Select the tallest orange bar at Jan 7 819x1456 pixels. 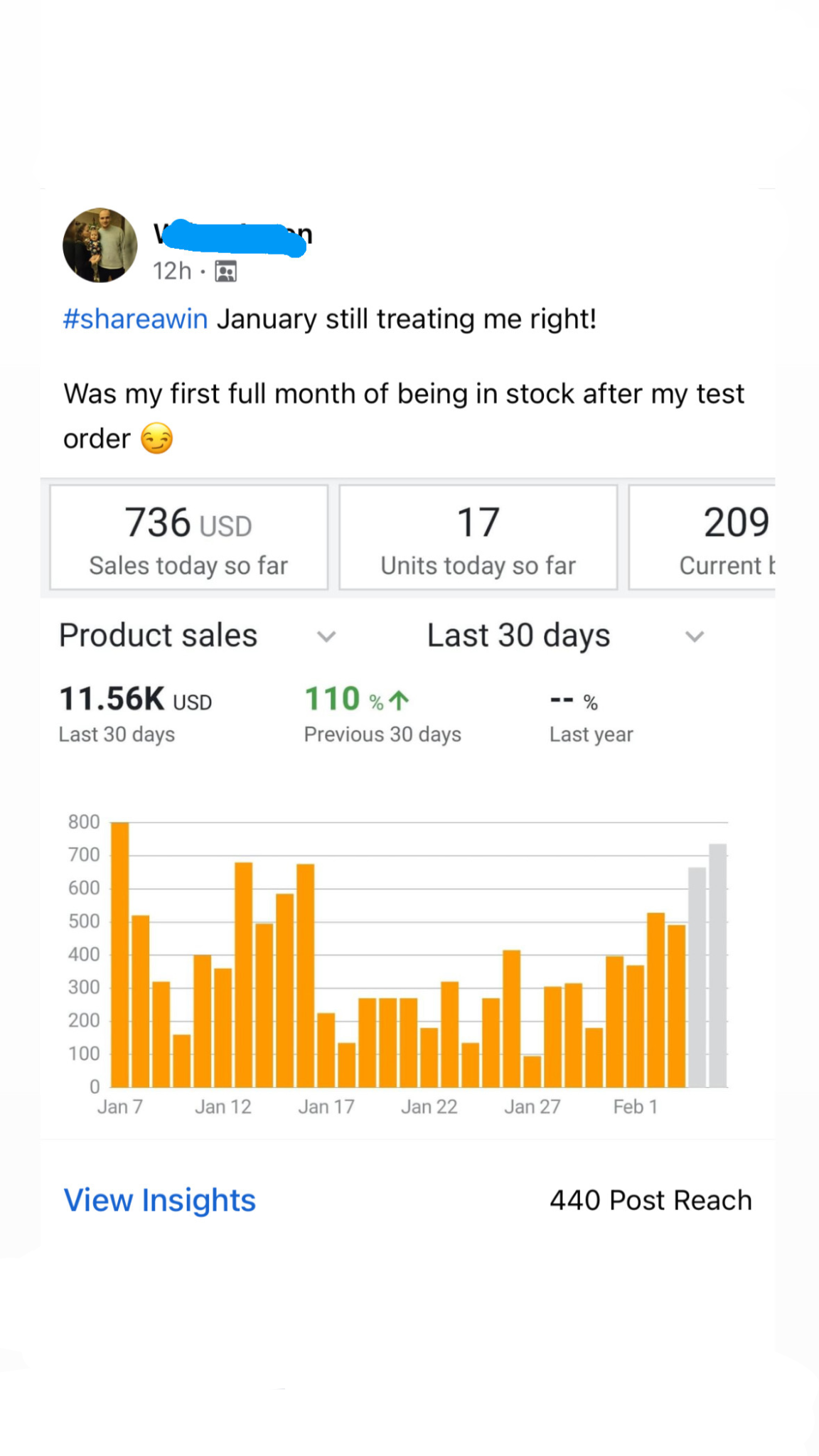click(120, 953)
